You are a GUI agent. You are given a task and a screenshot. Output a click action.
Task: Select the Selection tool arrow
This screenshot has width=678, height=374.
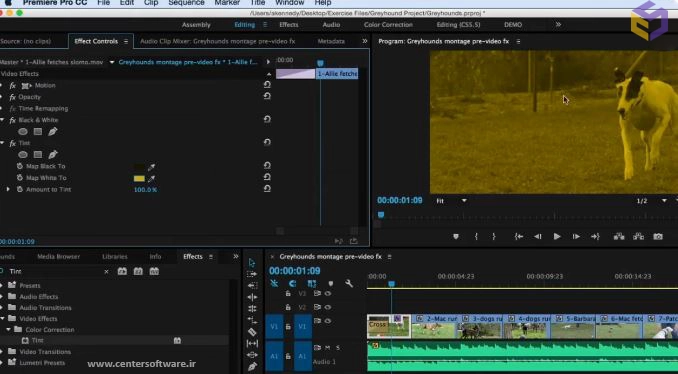click(x=252, y=263)
